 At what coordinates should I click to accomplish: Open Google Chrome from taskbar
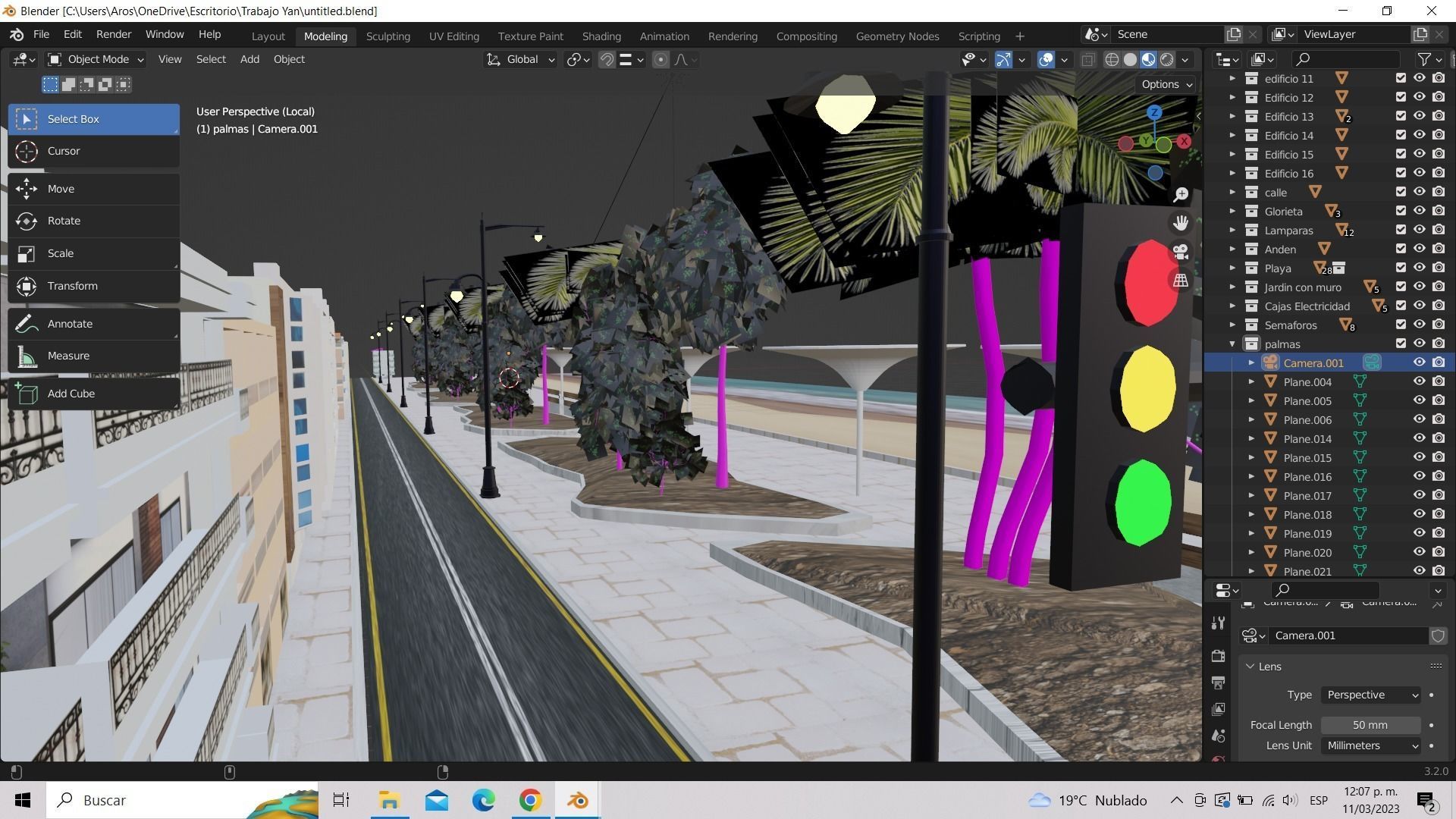pos(530,800)
